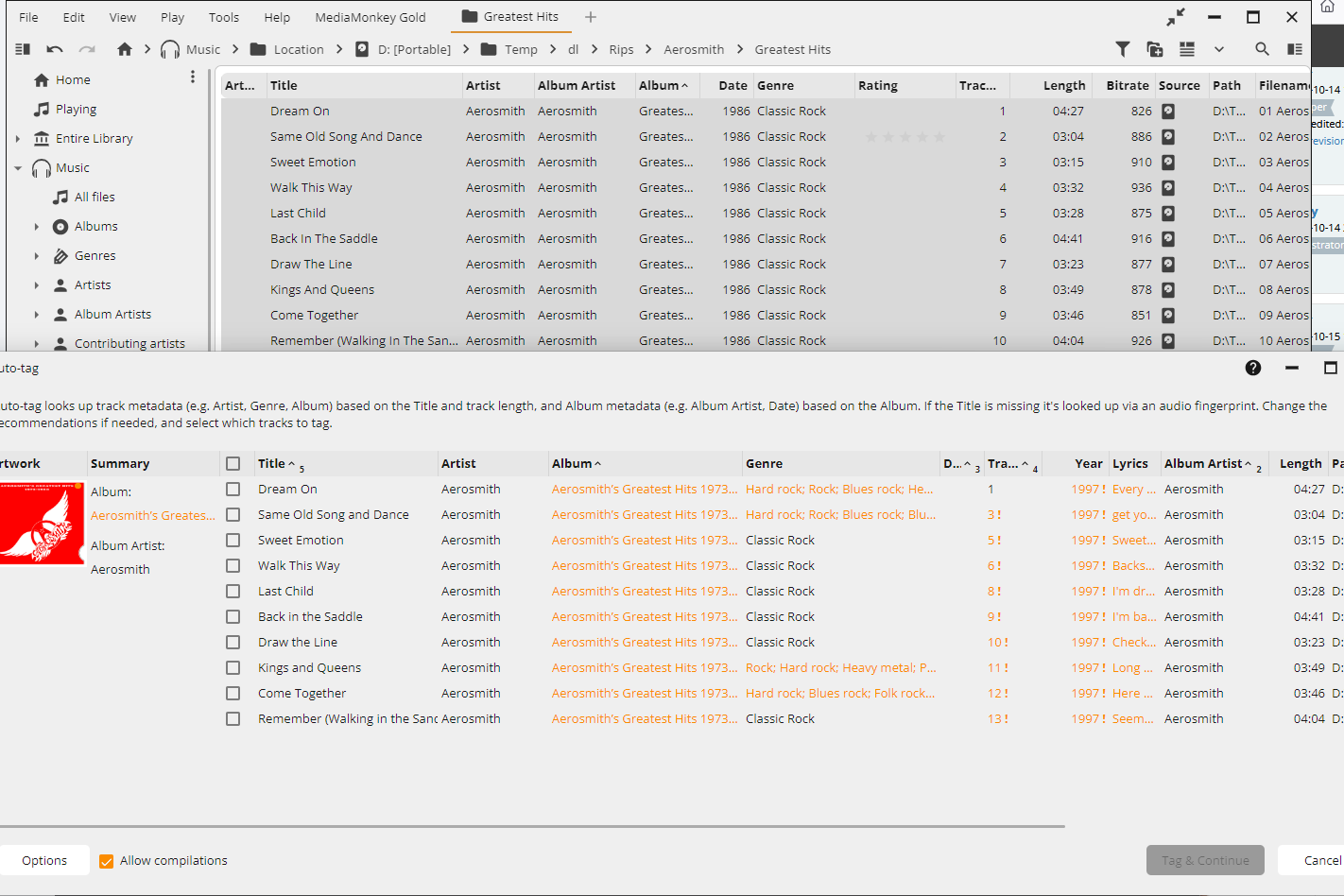
Task: Click the Options button
Action: [44, 861]
